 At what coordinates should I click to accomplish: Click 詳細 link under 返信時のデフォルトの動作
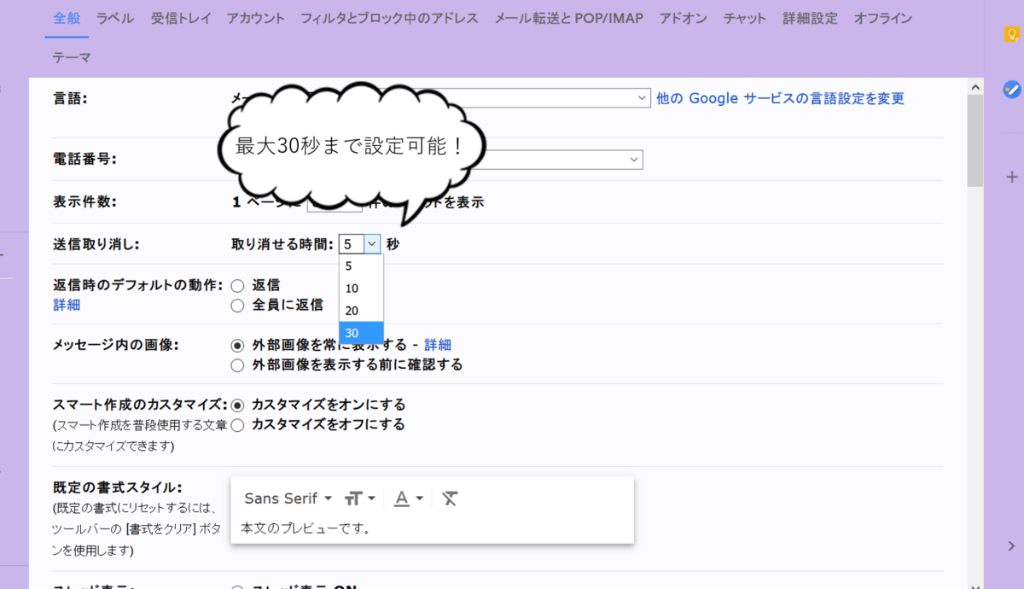pyautogui.click(x=67, y=305)
